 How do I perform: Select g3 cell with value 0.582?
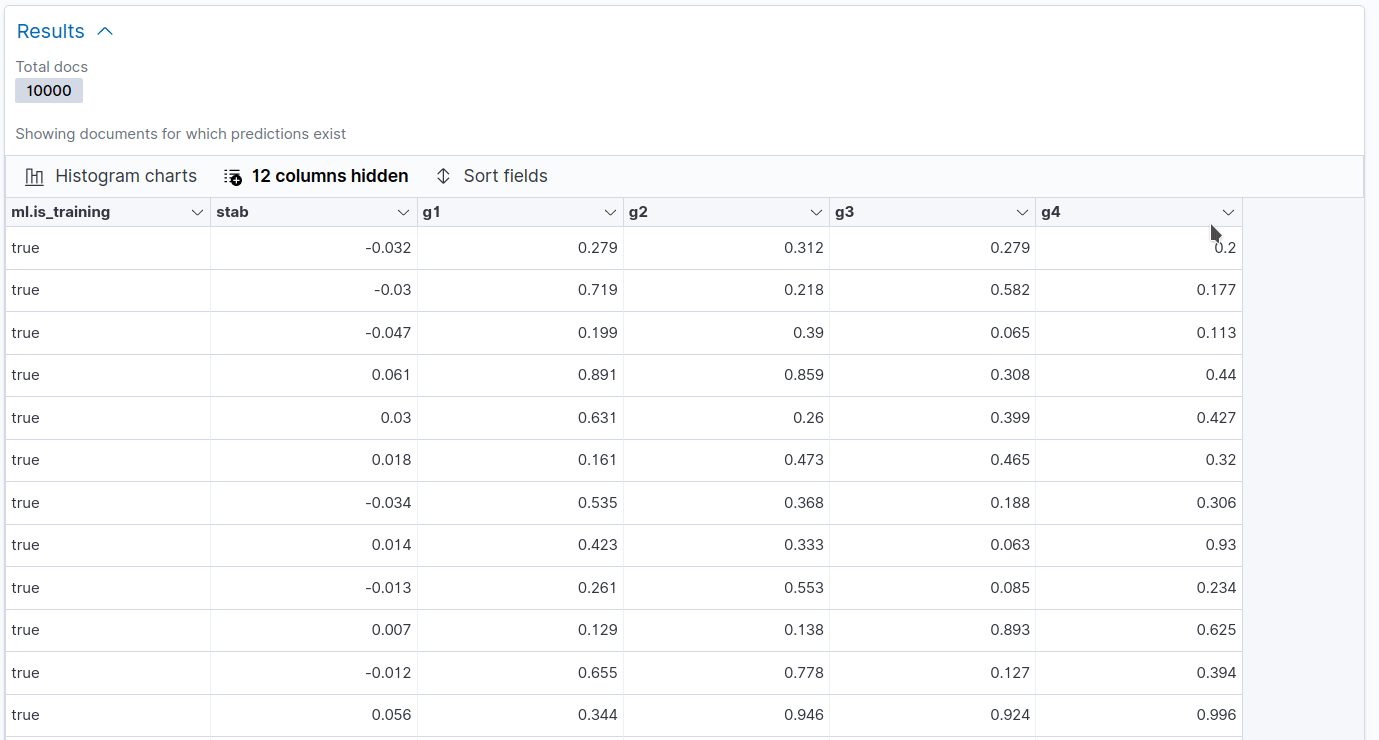932,290
